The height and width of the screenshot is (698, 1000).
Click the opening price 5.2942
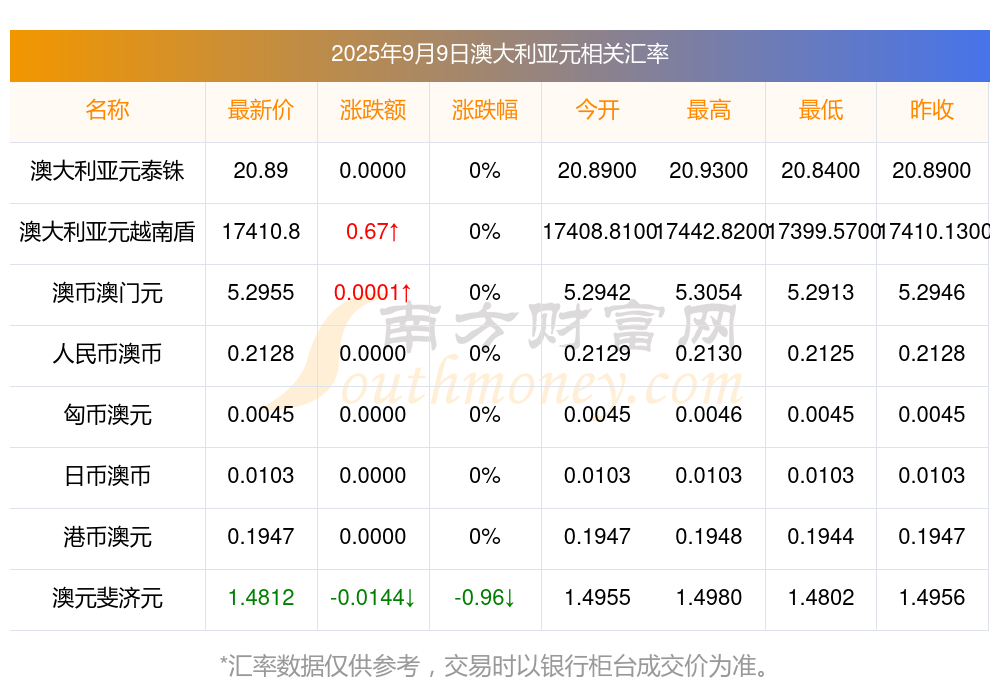point(597,292)
